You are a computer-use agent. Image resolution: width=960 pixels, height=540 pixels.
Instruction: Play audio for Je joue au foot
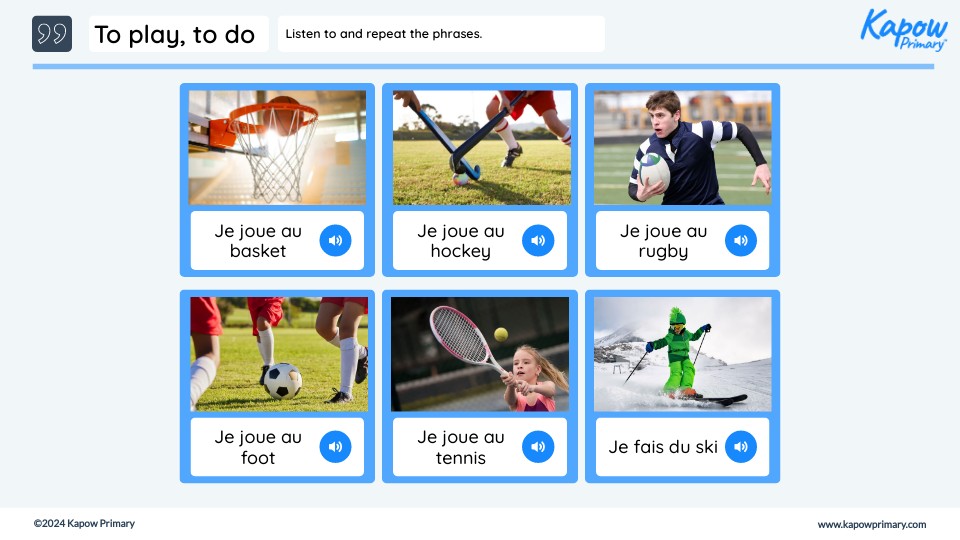tap(335, 447)
